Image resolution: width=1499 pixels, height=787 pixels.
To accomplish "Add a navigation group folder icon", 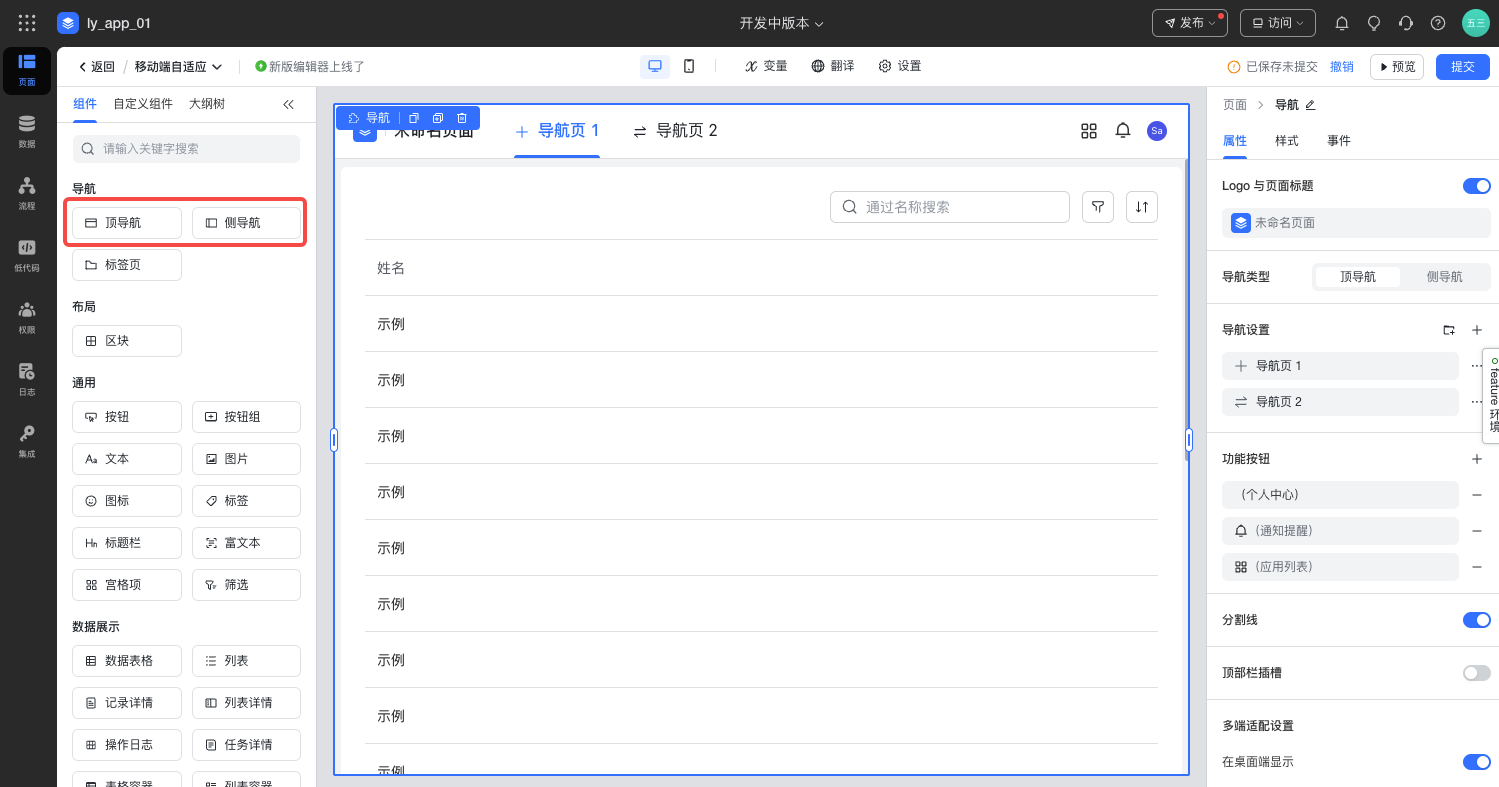I will pos(1449,330).
